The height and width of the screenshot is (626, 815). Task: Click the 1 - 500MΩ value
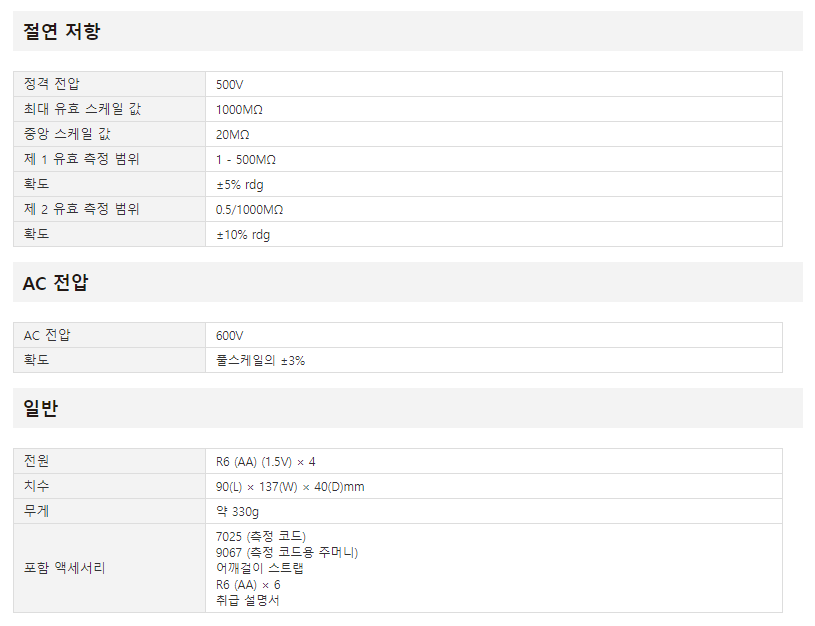(x=246, y=160)
